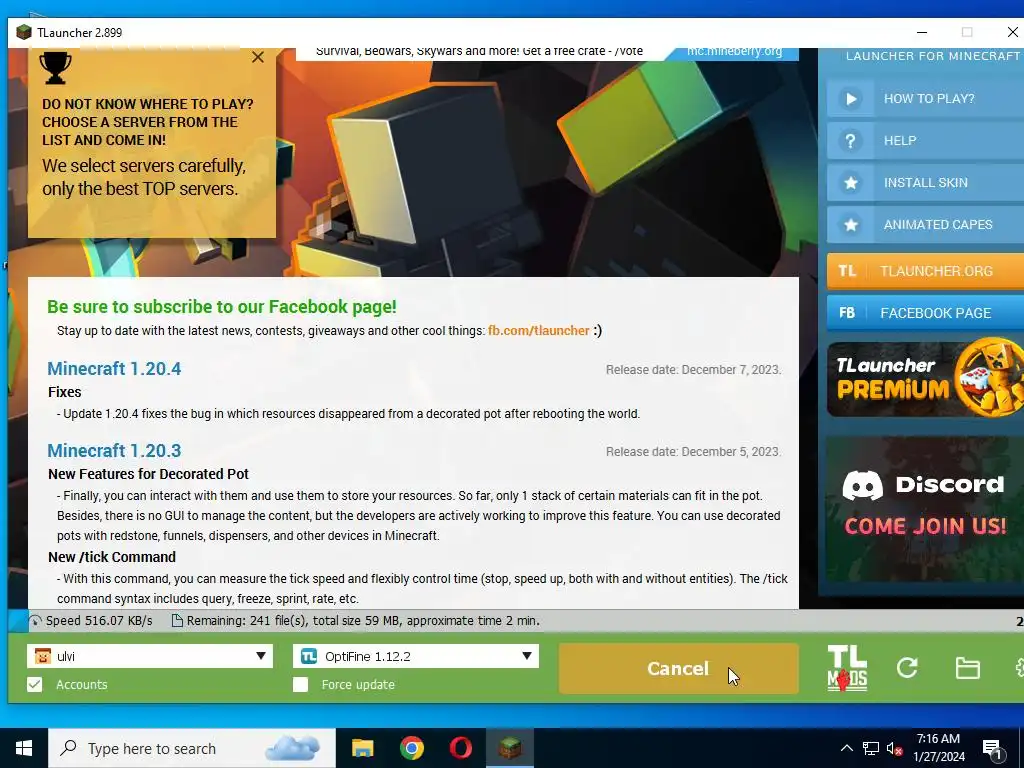The width and height of the screenshot is (1024, 768).
Task: Enable the Force update checkbox
Action: 300,684
